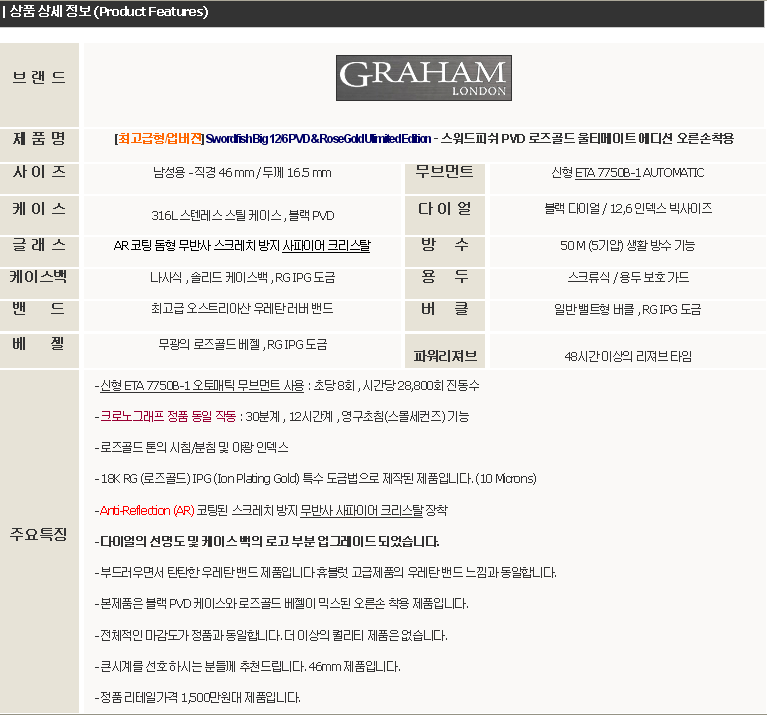The image size is (767, 715).
Task: Click '316L 스텐레스 스틸 케이스, 블랙 PVD' value
Action: coord(243,216)
